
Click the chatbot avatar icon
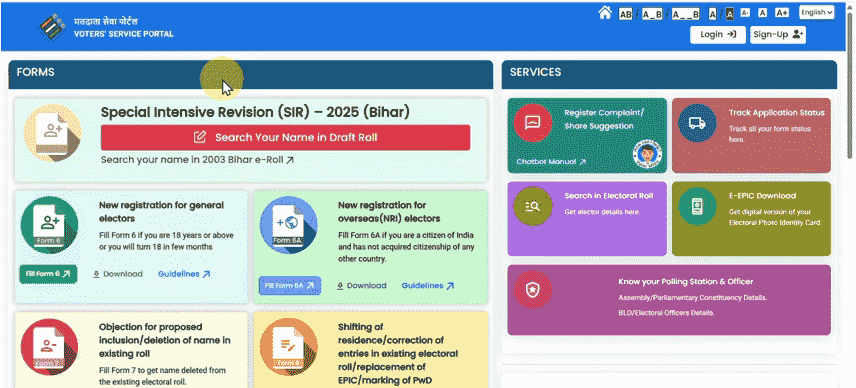646,153
